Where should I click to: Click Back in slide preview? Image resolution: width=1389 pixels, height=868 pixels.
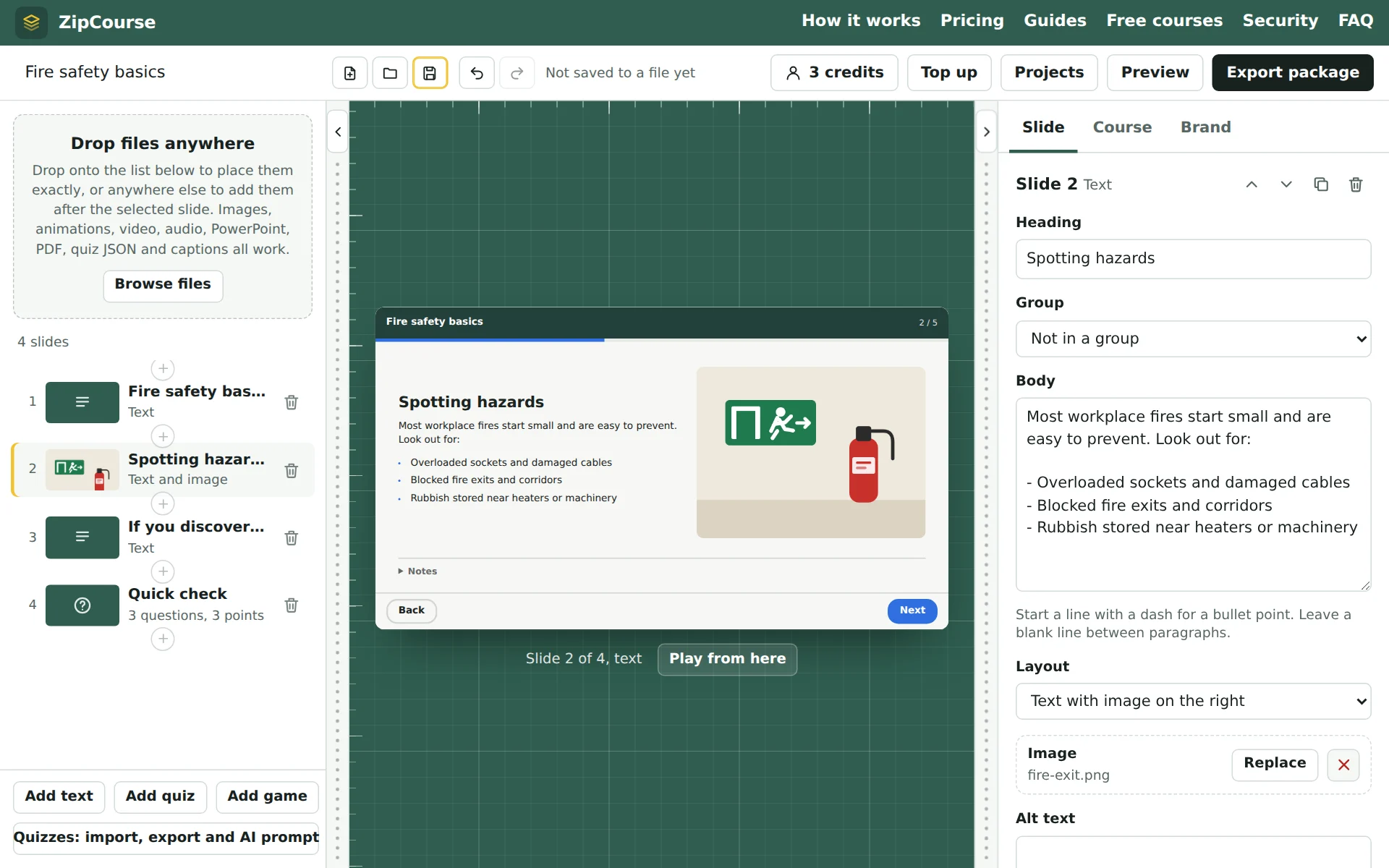click(411, 610)
